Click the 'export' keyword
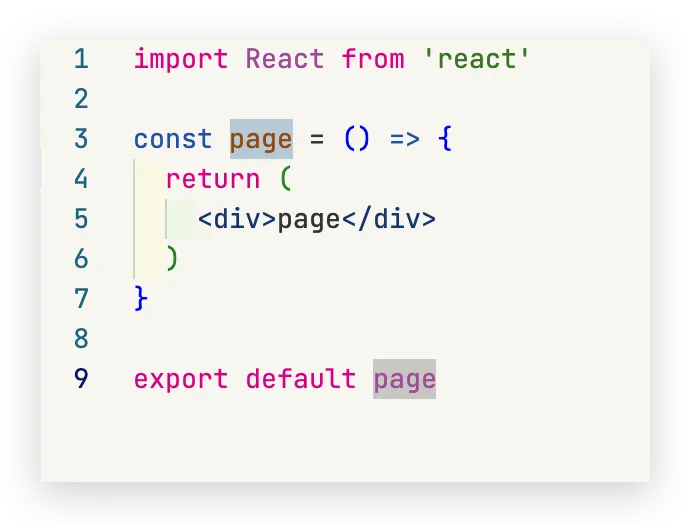This screenshot has width=690, height=522. 181,379
